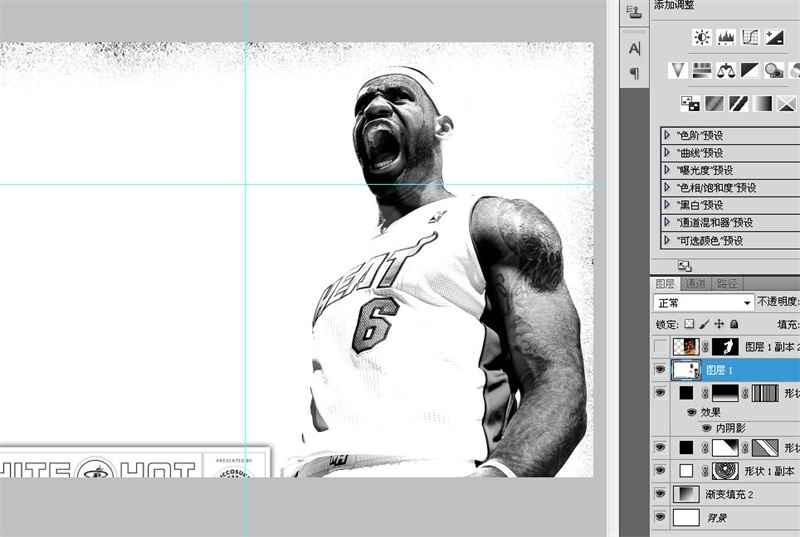Viewport: 800px width, 537px height.
Task: Click the lock transparent pixels icon
Action: point(689,324)
